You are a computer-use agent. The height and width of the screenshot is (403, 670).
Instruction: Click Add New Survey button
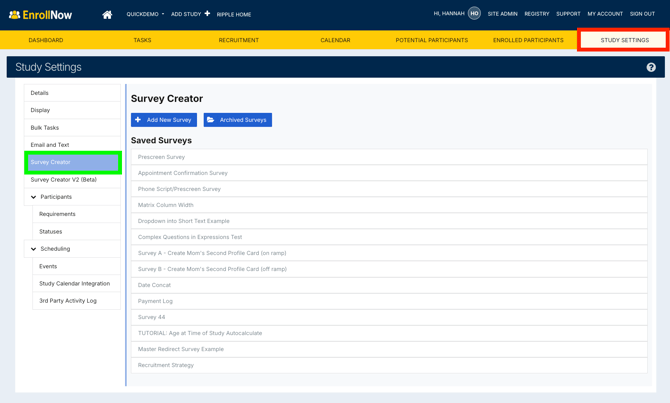point(163,120)
